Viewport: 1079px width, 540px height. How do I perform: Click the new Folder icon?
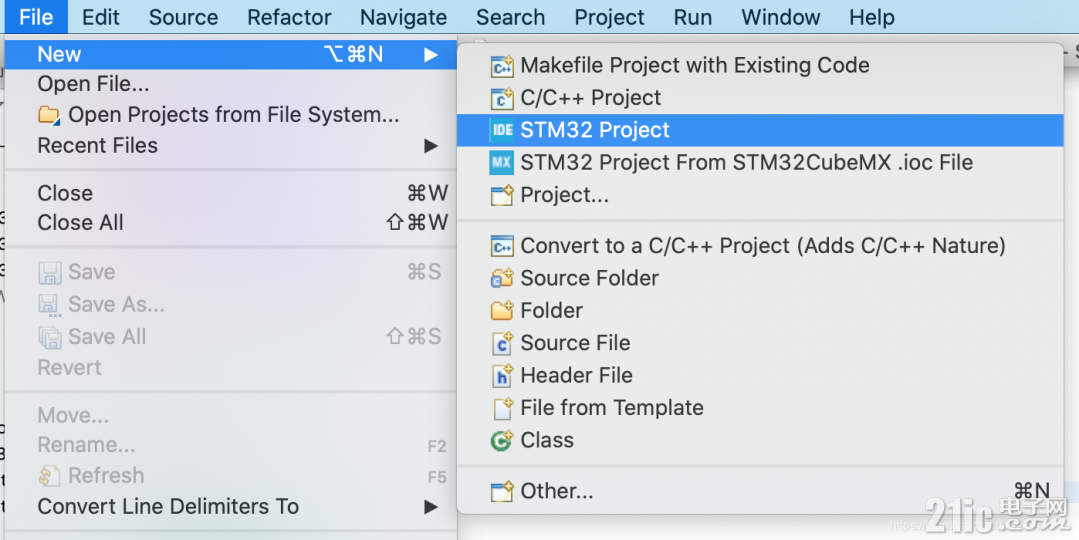click(x=502, y=310)
